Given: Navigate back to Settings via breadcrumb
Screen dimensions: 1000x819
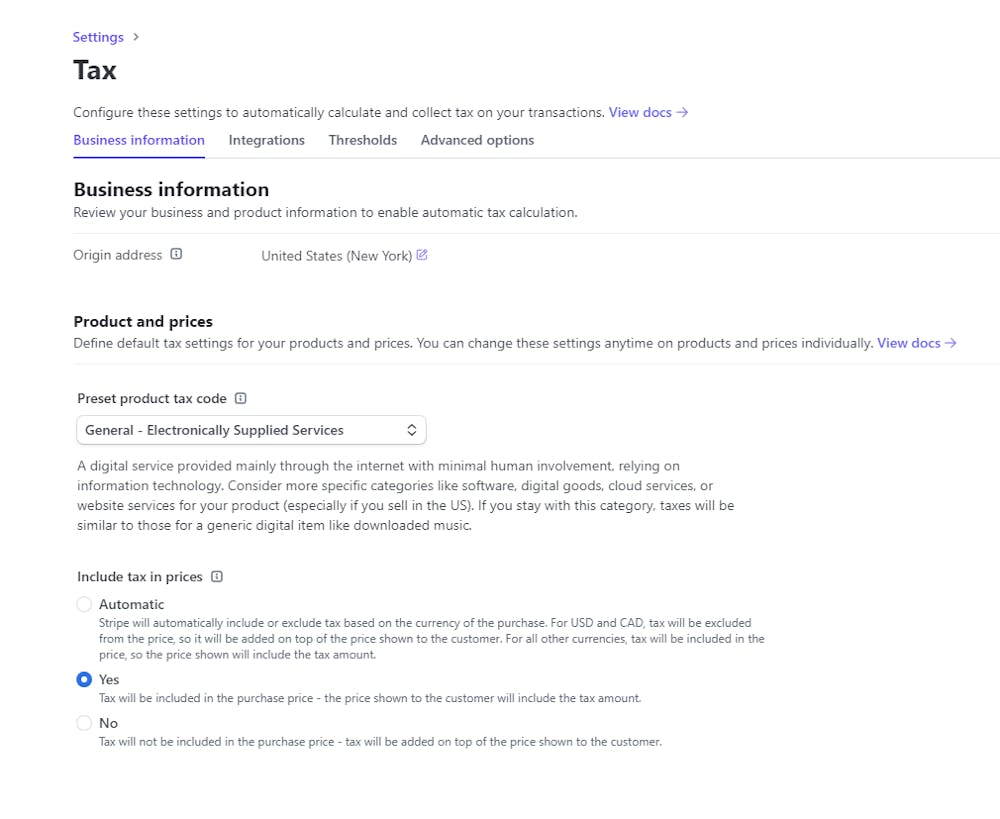Looking at the screenshot, I should point(98,37).
